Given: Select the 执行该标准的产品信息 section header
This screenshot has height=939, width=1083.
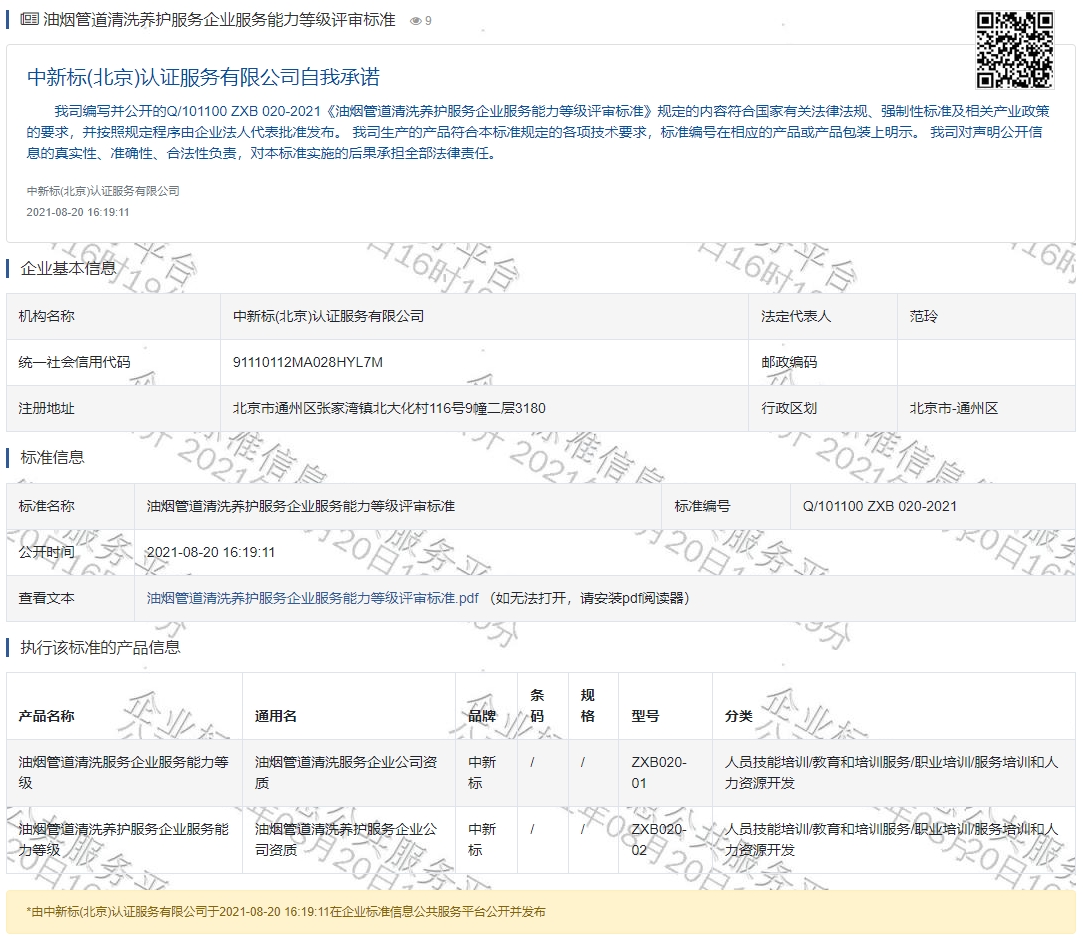Looking at the screenshot, I should 100,647.
